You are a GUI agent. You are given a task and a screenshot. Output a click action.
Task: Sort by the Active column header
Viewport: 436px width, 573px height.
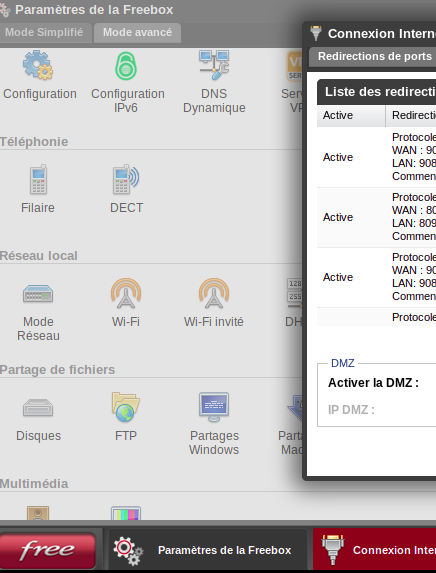click(351, 115)
